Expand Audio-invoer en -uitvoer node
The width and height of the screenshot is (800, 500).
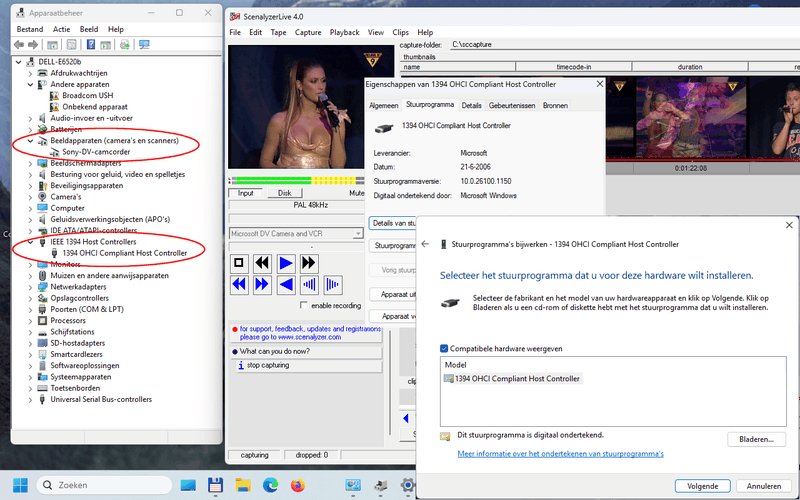[x=30, y=118]
